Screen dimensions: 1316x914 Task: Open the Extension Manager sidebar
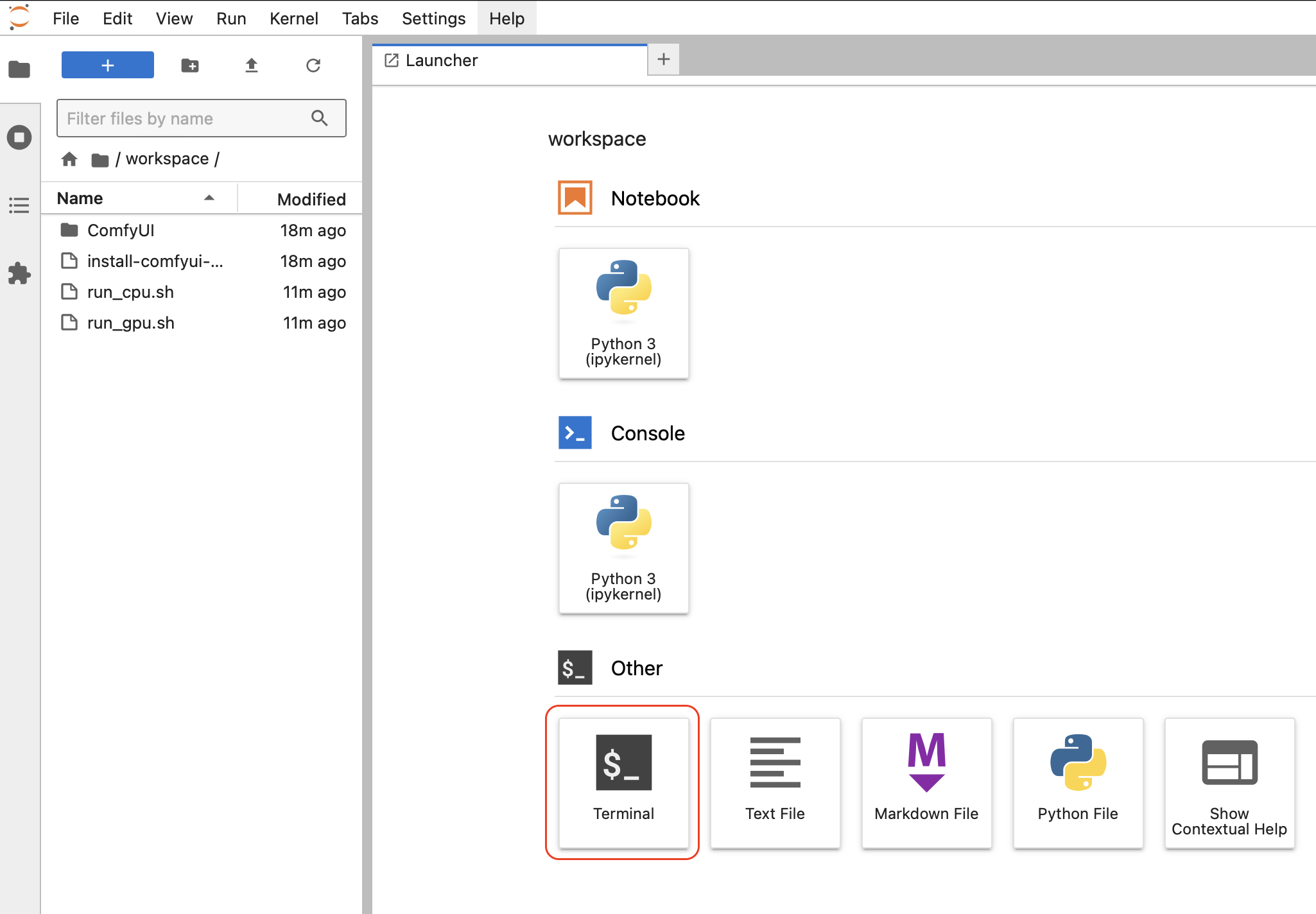(x=19, y=273)
